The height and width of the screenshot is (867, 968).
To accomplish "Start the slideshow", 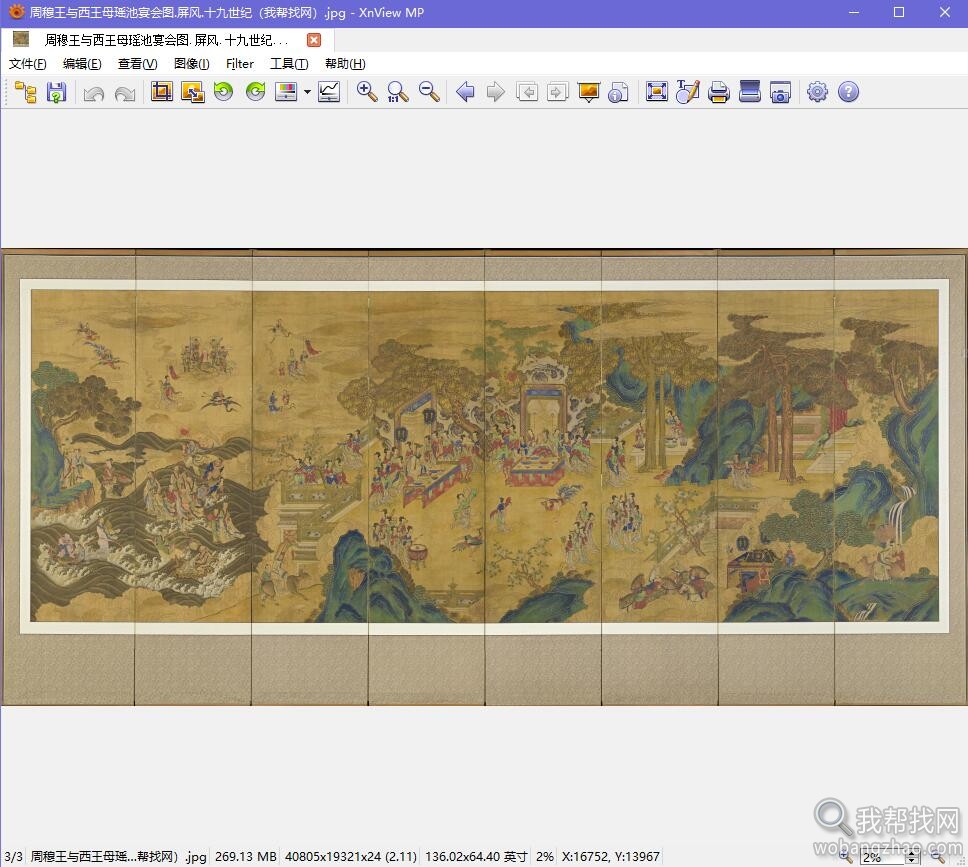I will tap(589, 92).
